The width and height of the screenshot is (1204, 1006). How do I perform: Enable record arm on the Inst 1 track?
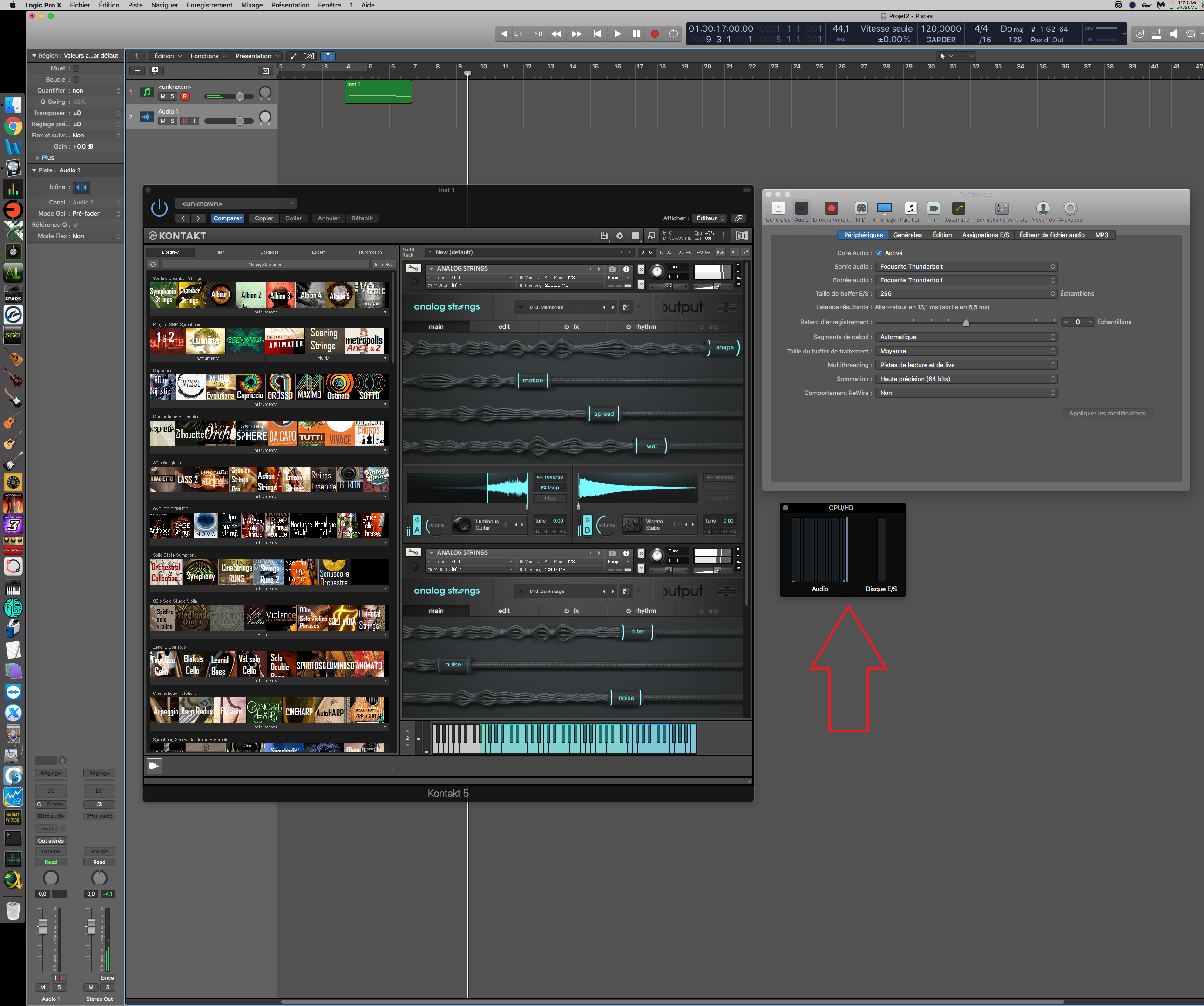tap(185, 96)
